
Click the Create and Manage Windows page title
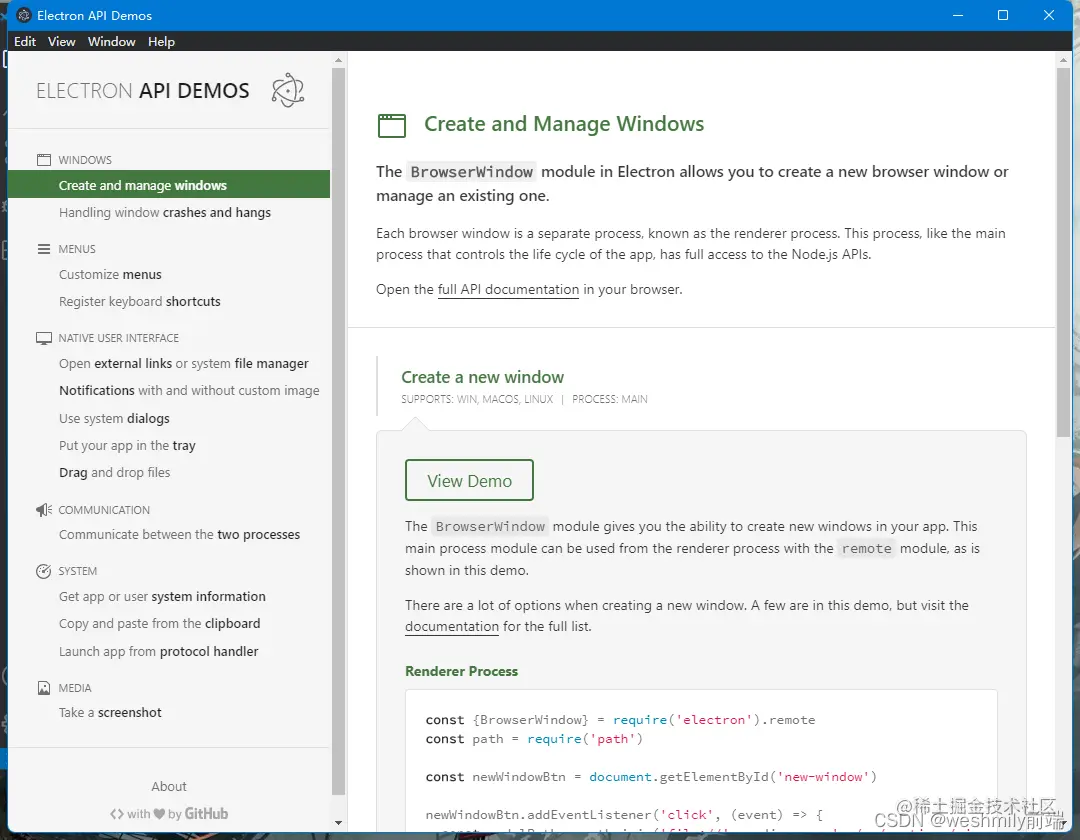click(564, 124)
